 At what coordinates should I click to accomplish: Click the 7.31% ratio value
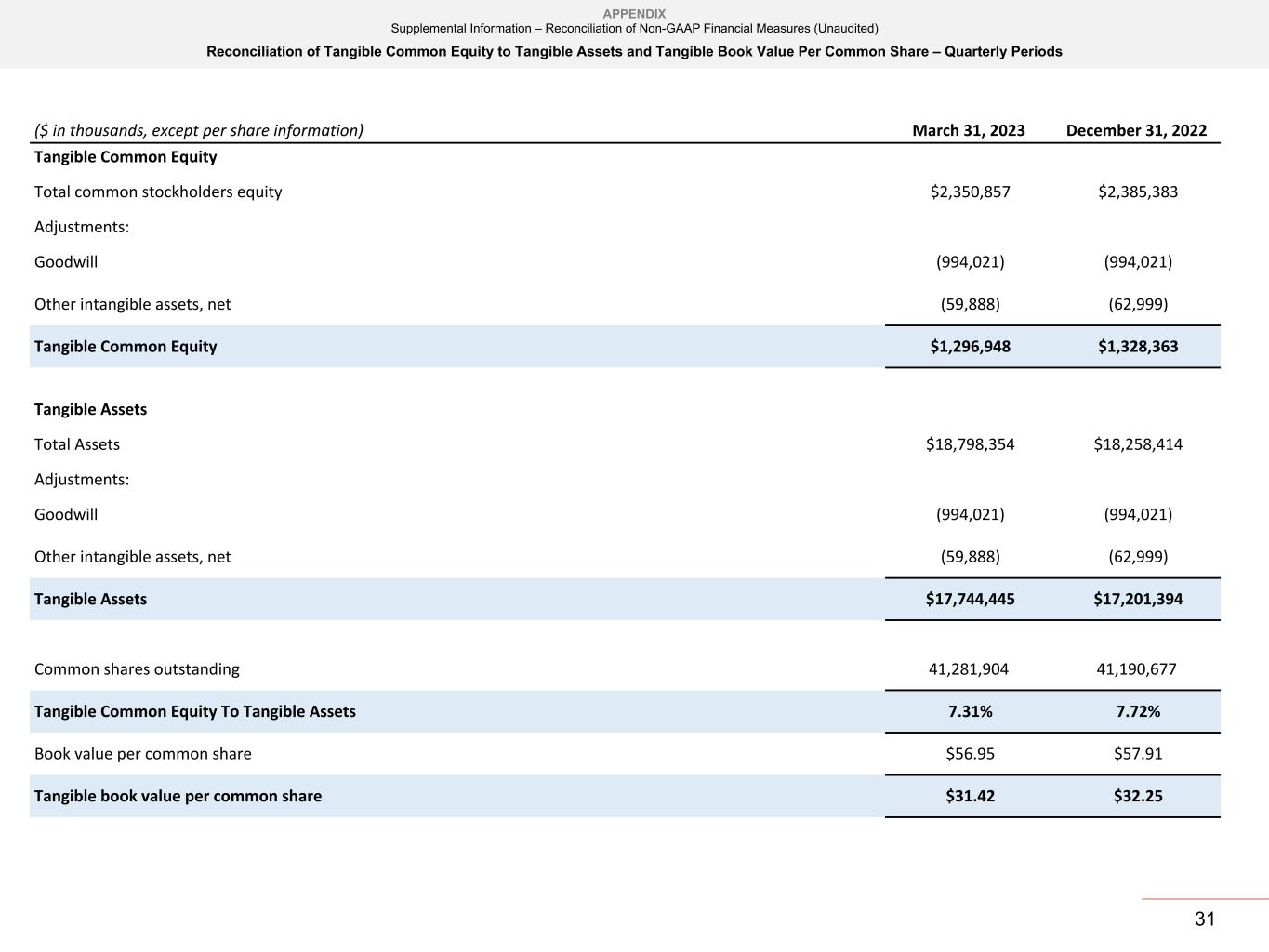(970, 712)
